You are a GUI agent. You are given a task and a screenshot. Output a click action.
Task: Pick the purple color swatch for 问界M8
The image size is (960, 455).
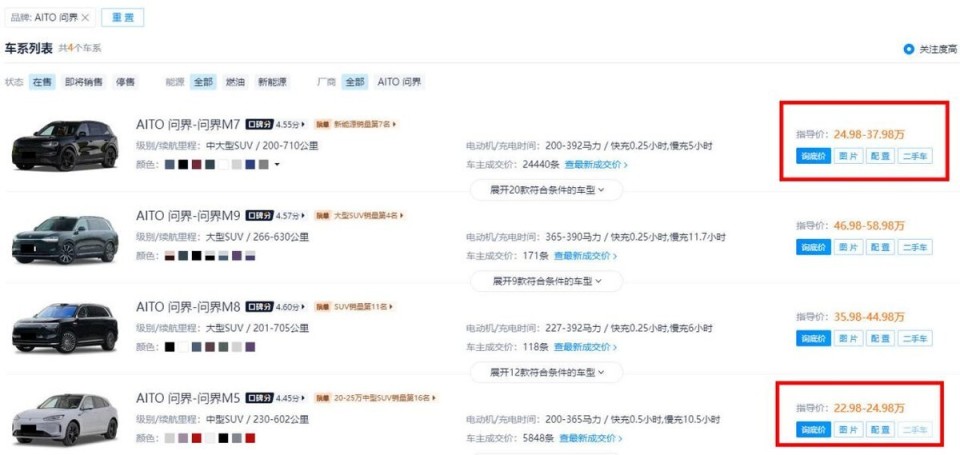(x=250, y=347)
